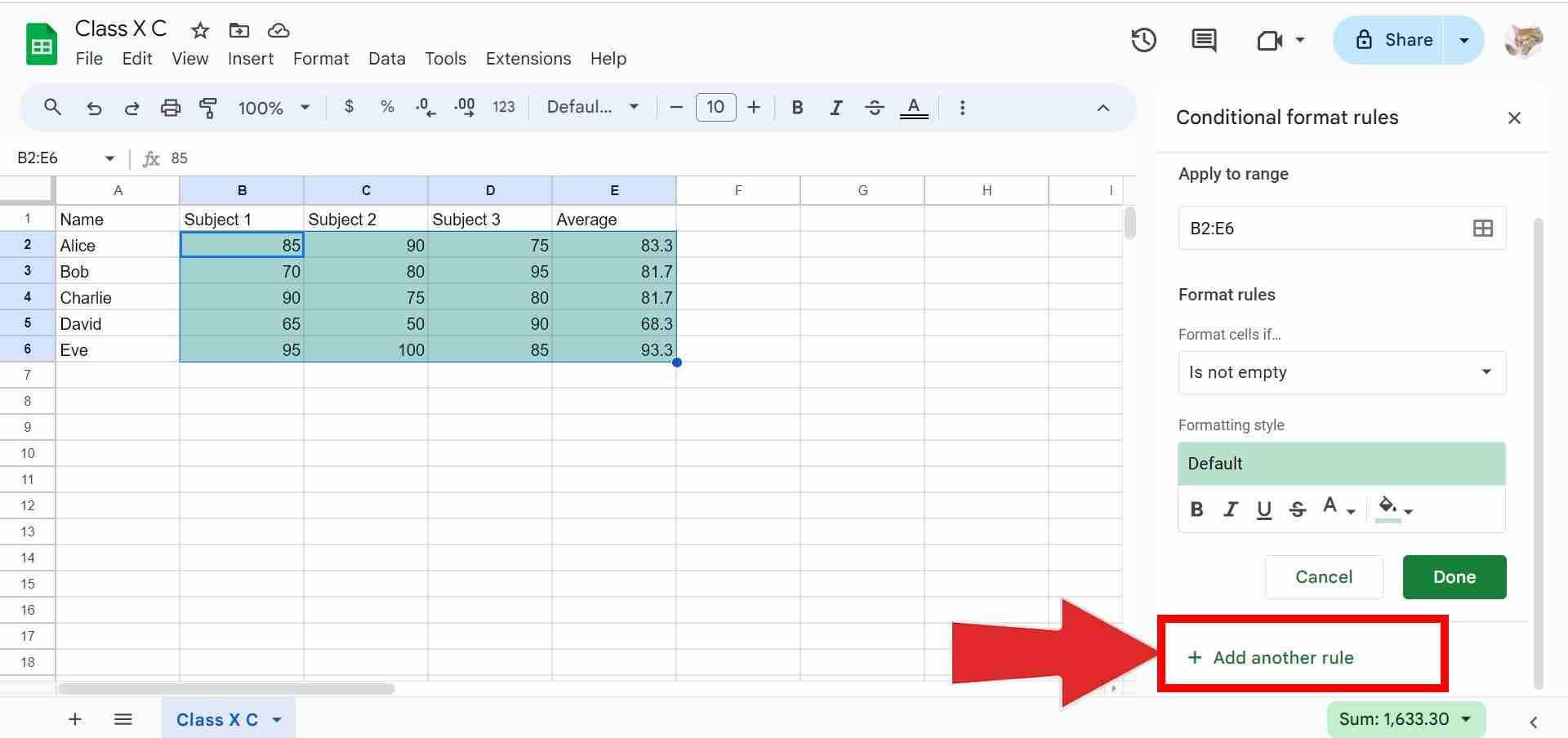The width and height of the screenshot is (1568, 738).
Task: Select the paint format tool
Action: 209,107
